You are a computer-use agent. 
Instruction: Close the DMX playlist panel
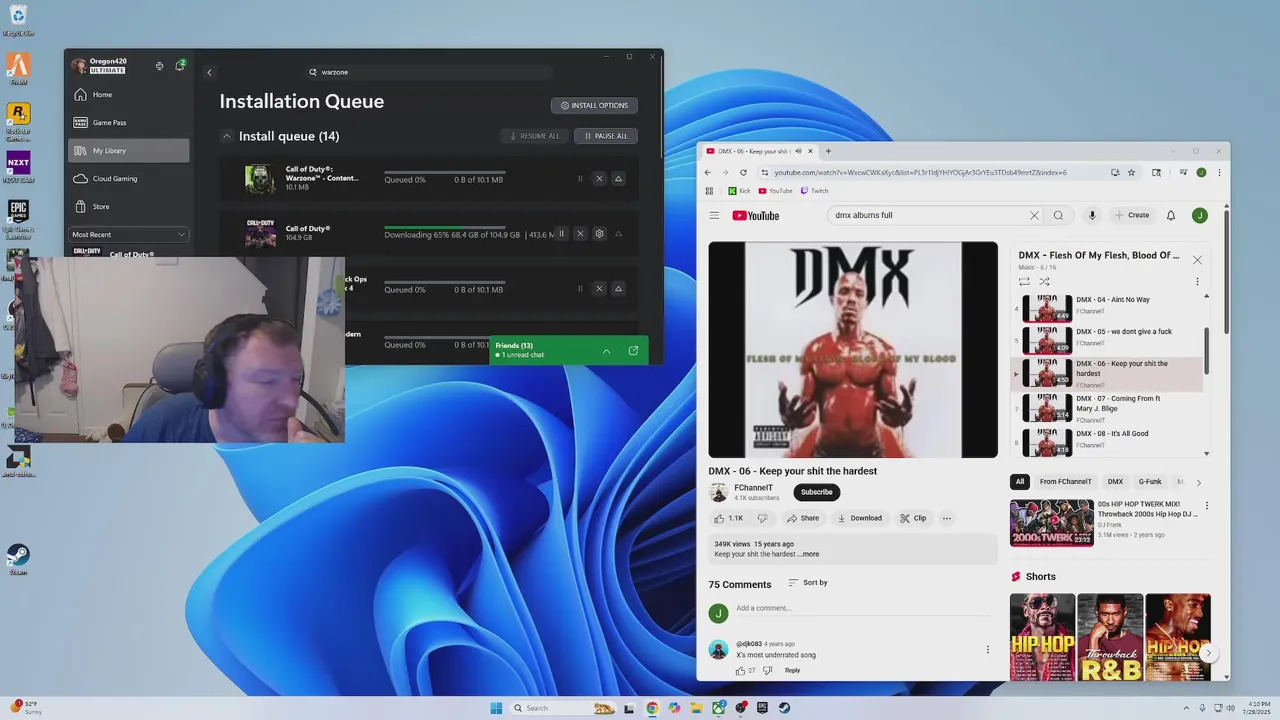click(1197, 260)
